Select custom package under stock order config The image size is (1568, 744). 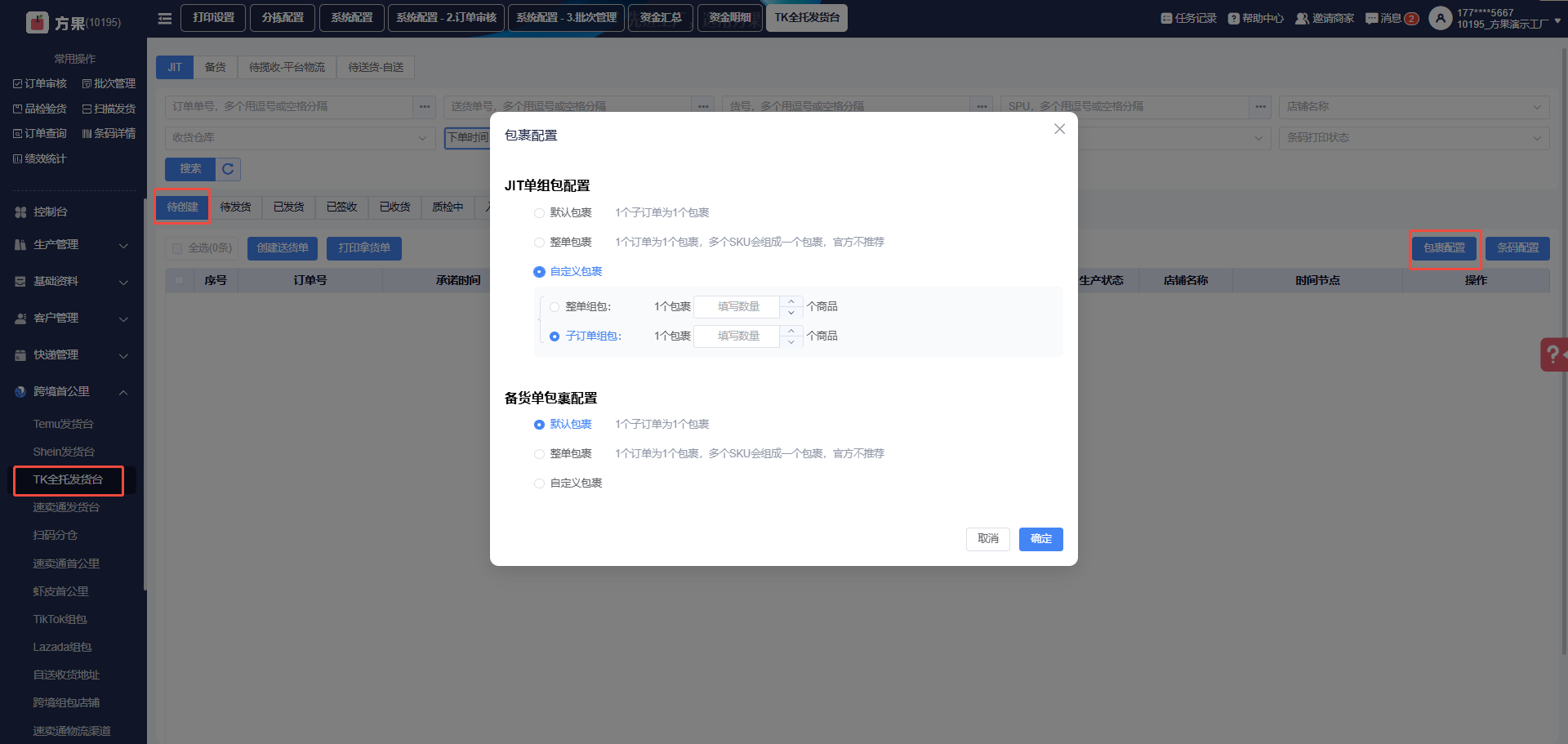539,483
